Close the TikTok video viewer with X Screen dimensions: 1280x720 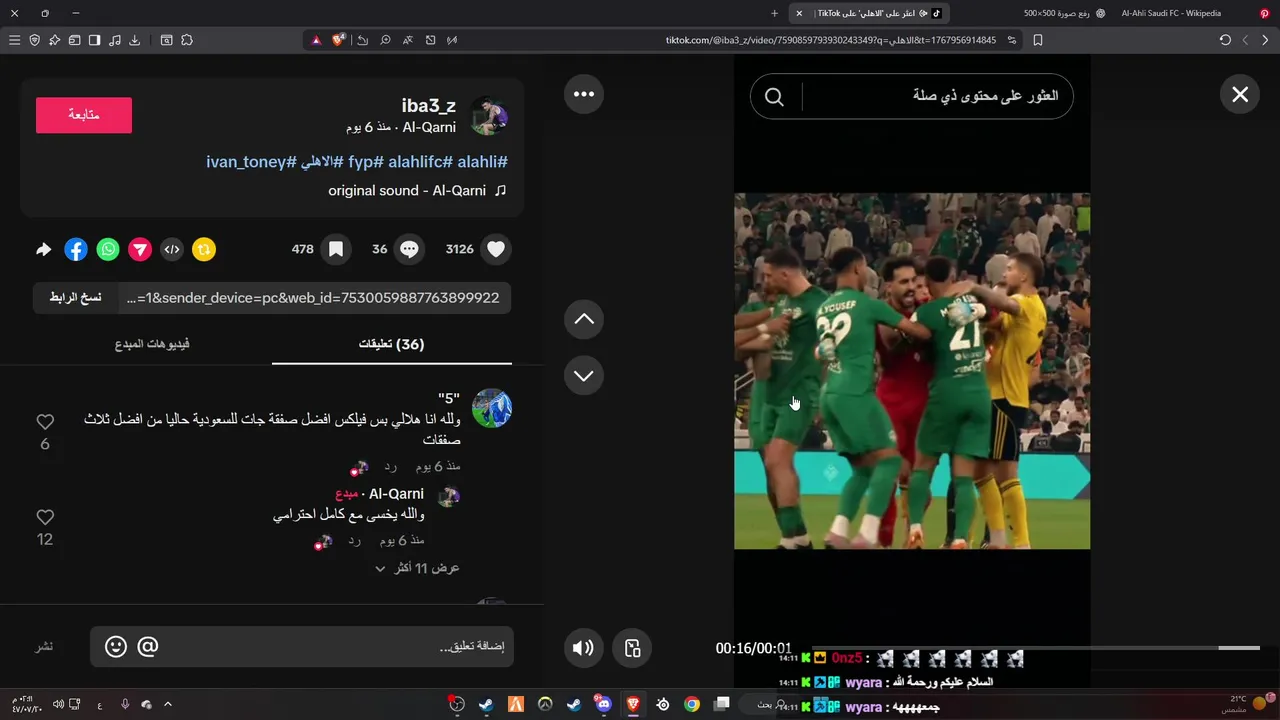coord(1240,94)
